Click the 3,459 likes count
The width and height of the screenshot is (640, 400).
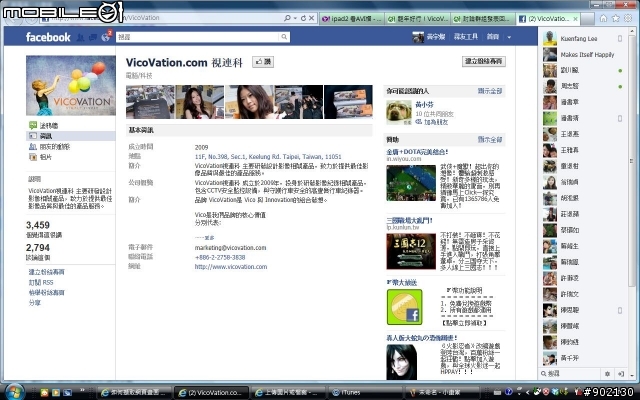click(38, 225)
